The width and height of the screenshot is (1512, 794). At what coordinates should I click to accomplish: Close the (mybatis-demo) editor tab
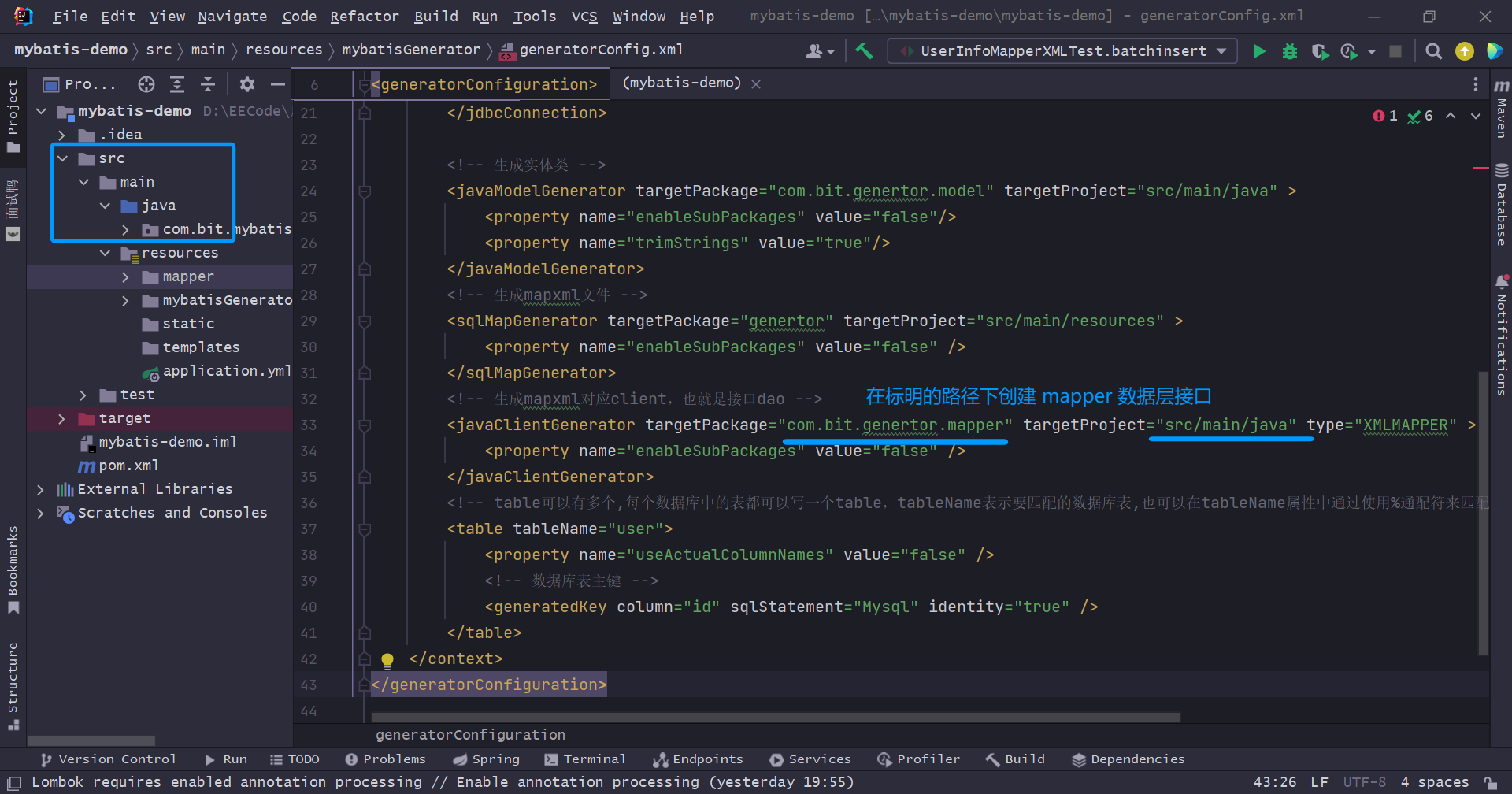756,84
